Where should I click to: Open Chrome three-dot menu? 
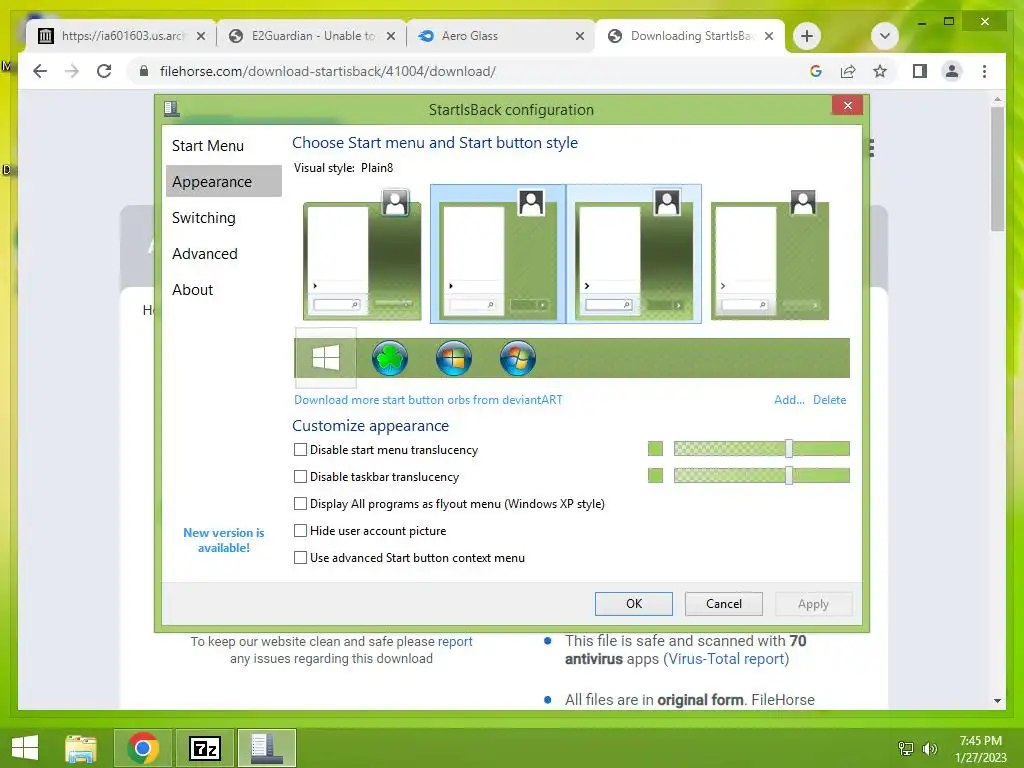coord(984,71)
